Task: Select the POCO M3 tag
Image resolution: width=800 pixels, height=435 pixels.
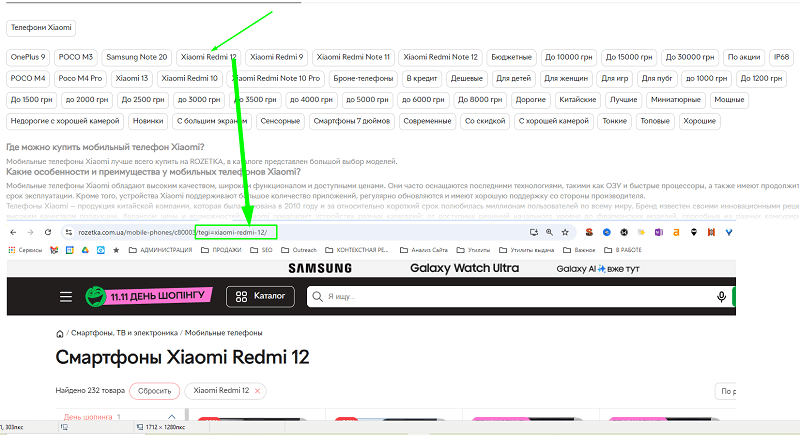Action: [76, 57]
